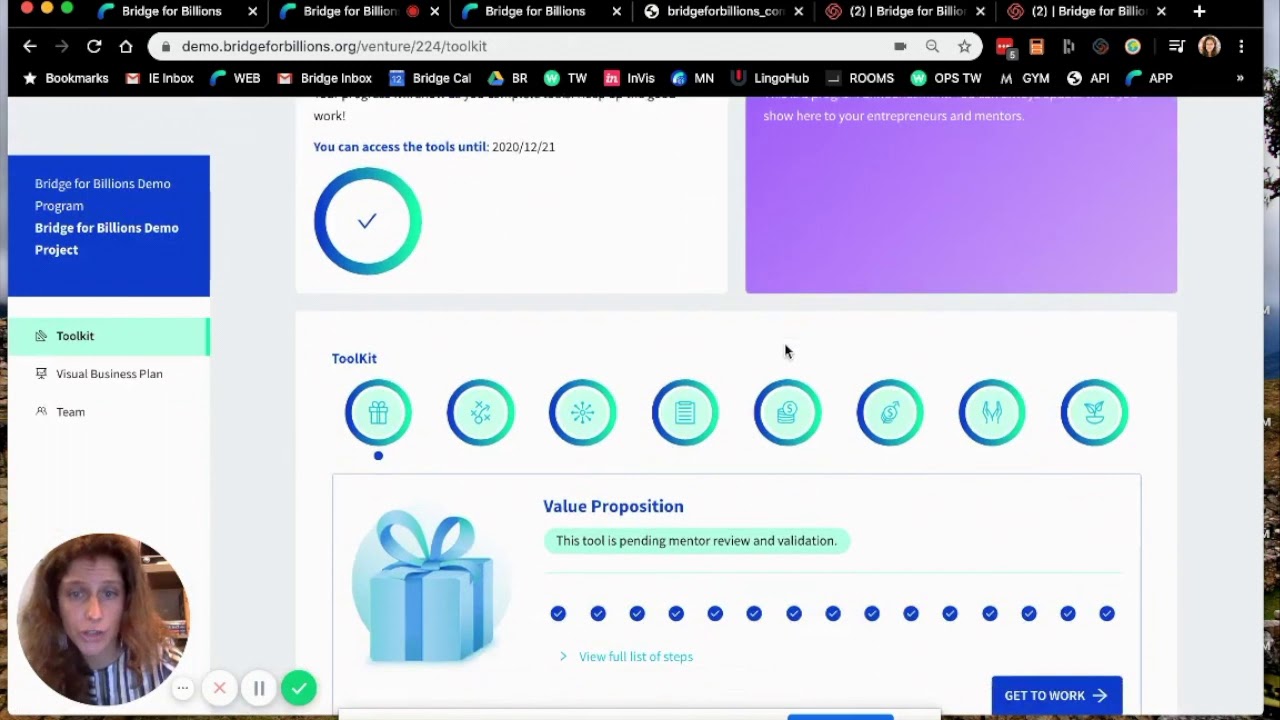Click the last step checkmark of Value Proposition

coord(1107,613)
